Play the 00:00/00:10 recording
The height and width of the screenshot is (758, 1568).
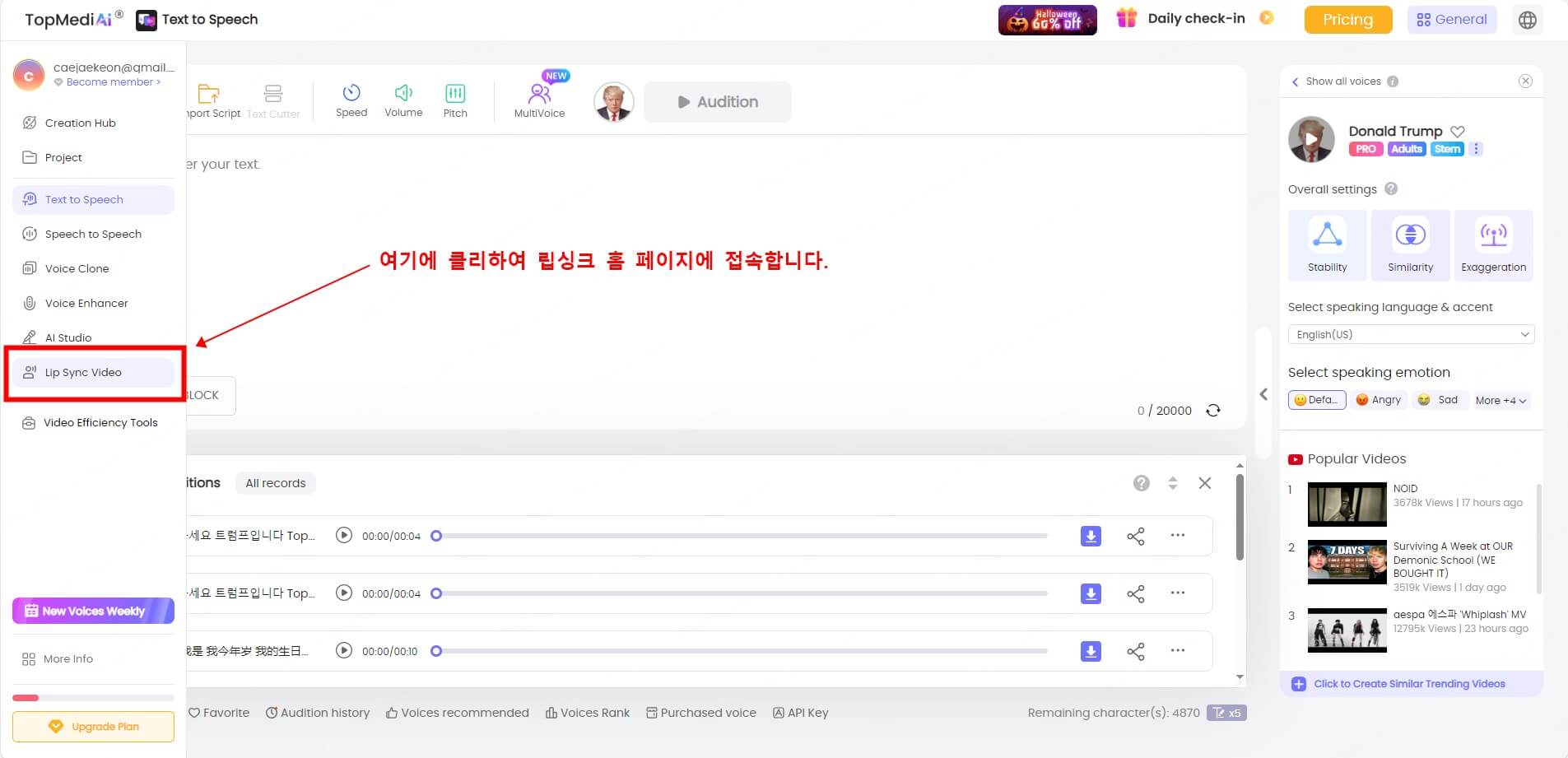click(344, 650)
